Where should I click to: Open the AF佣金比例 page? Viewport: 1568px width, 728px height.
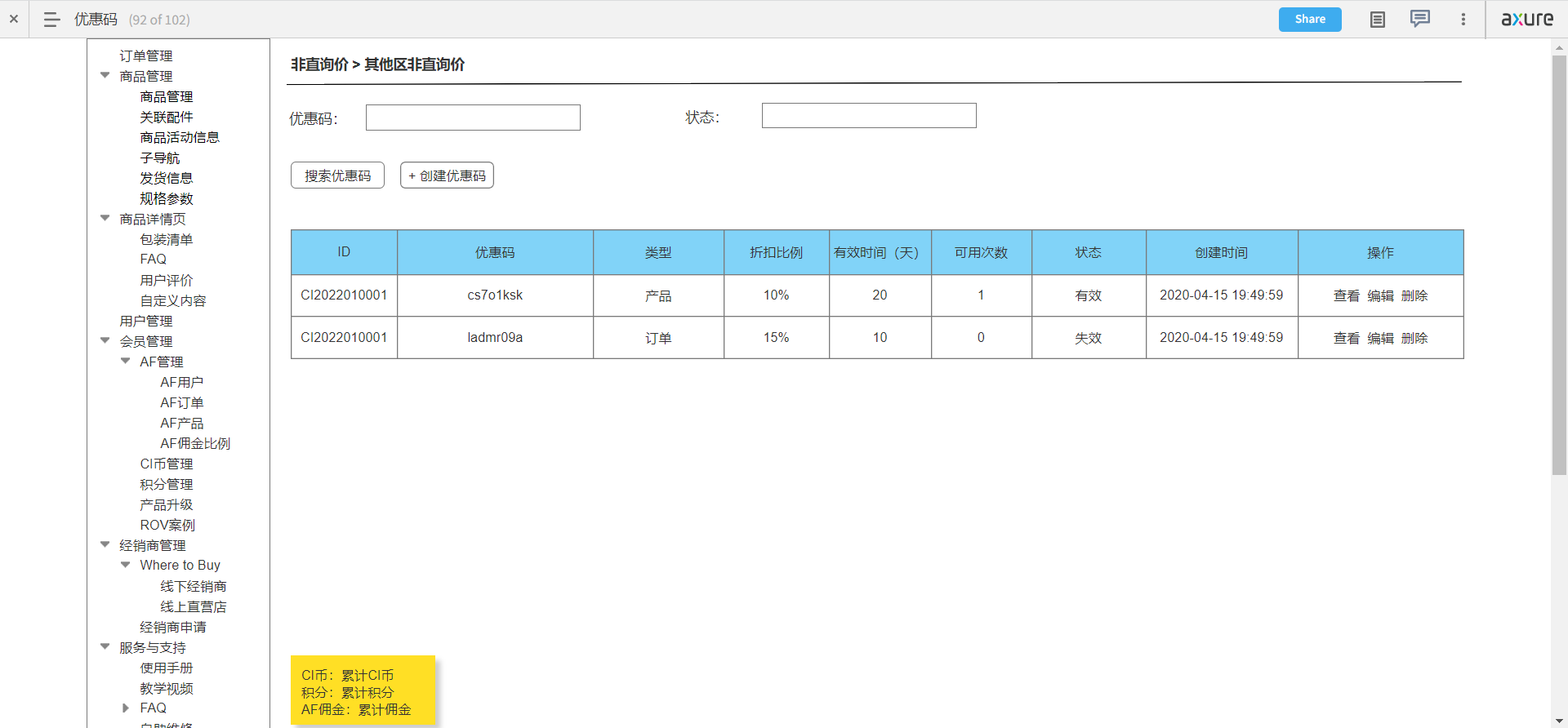tap(195, 443)
